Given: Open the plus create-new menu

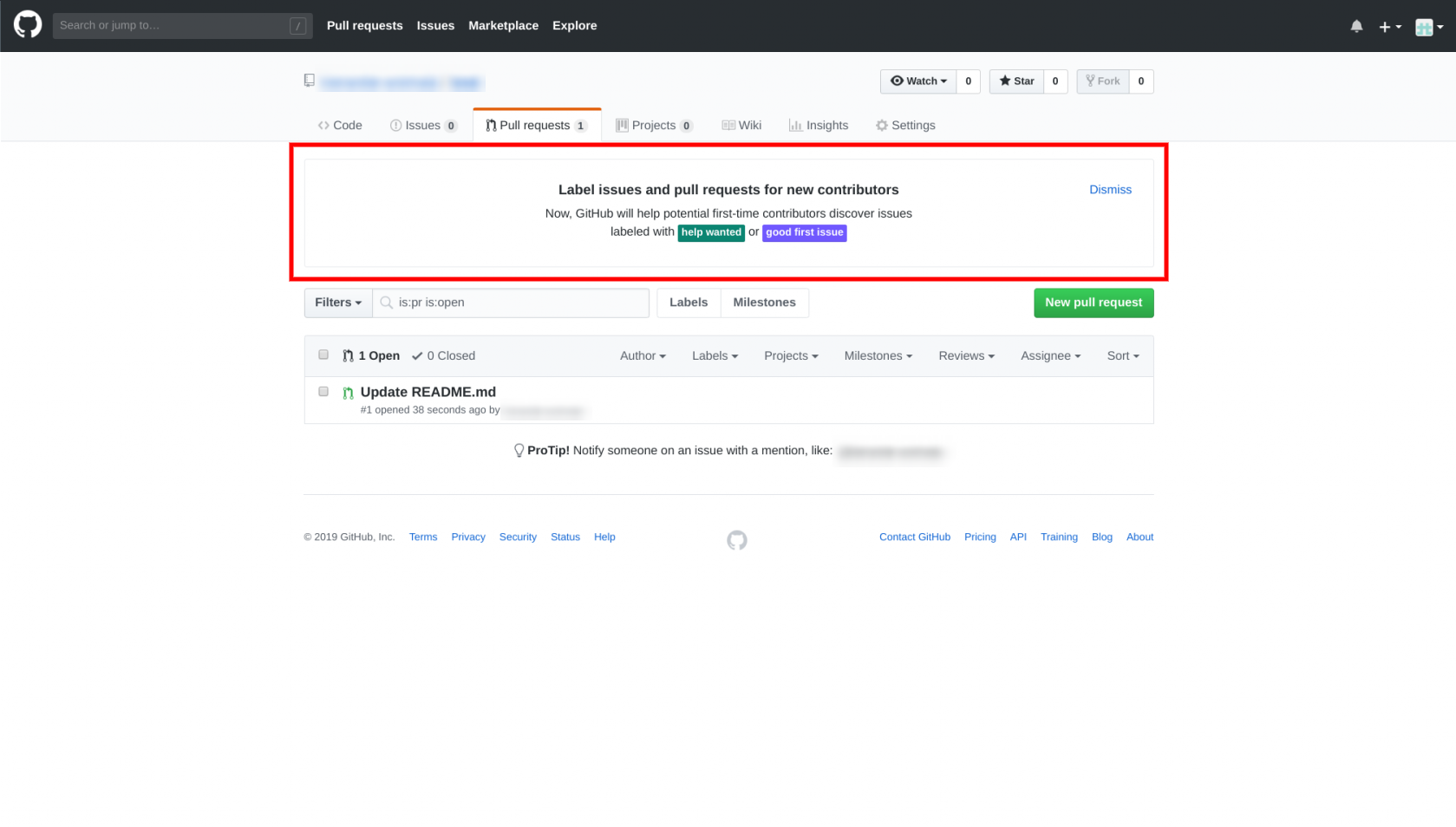Looking at the screenshot, I should pyautogui.click(x=1390, y=27).
